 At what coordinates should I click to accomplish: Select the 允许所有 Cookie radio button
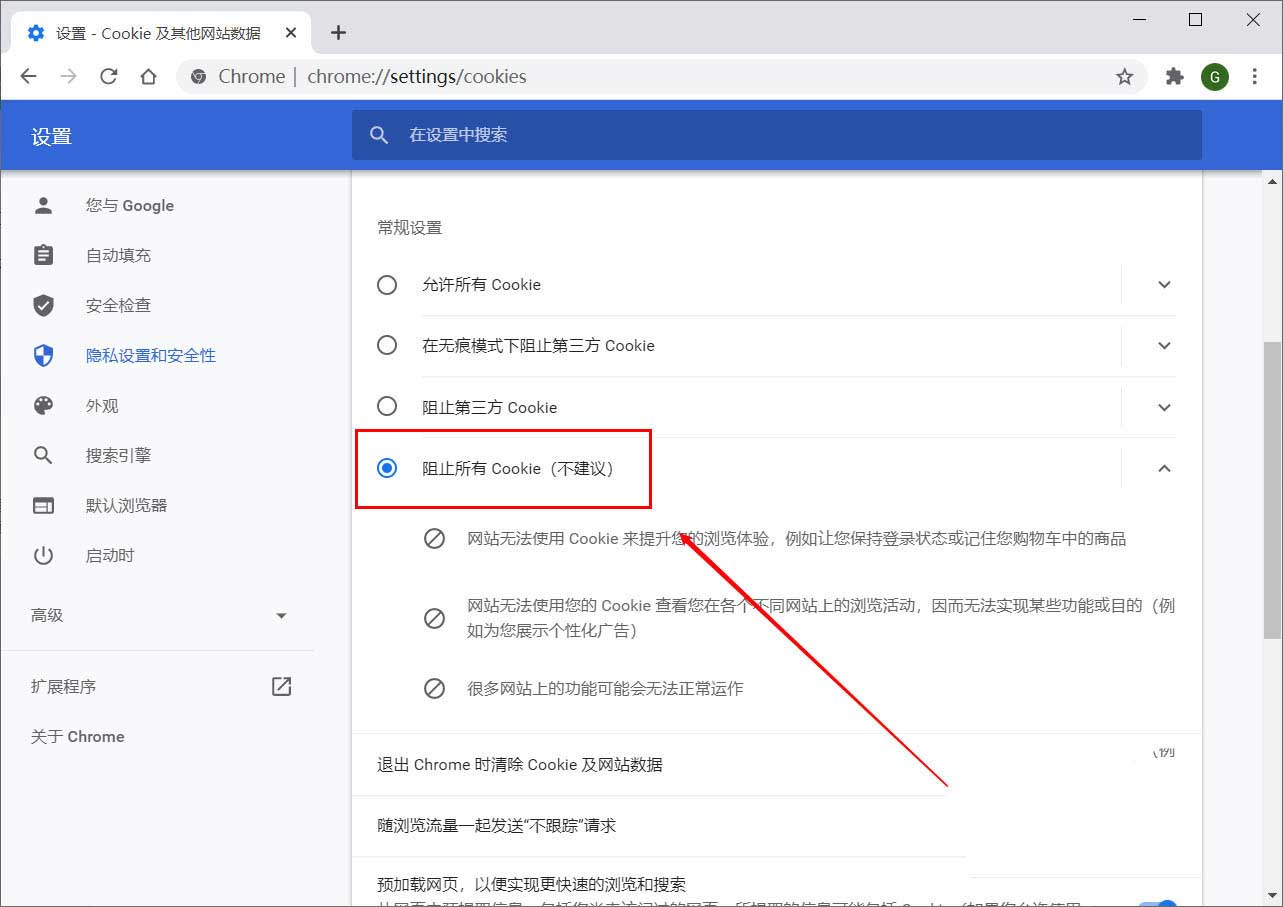click(387, 285)
